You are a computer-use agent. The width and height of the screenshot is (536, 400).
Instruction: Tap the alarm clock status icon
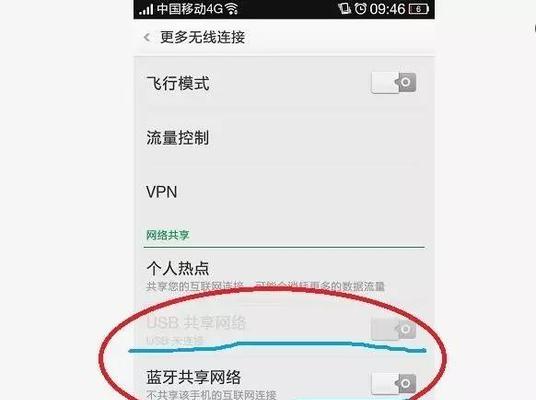click(x=360, y=9)
